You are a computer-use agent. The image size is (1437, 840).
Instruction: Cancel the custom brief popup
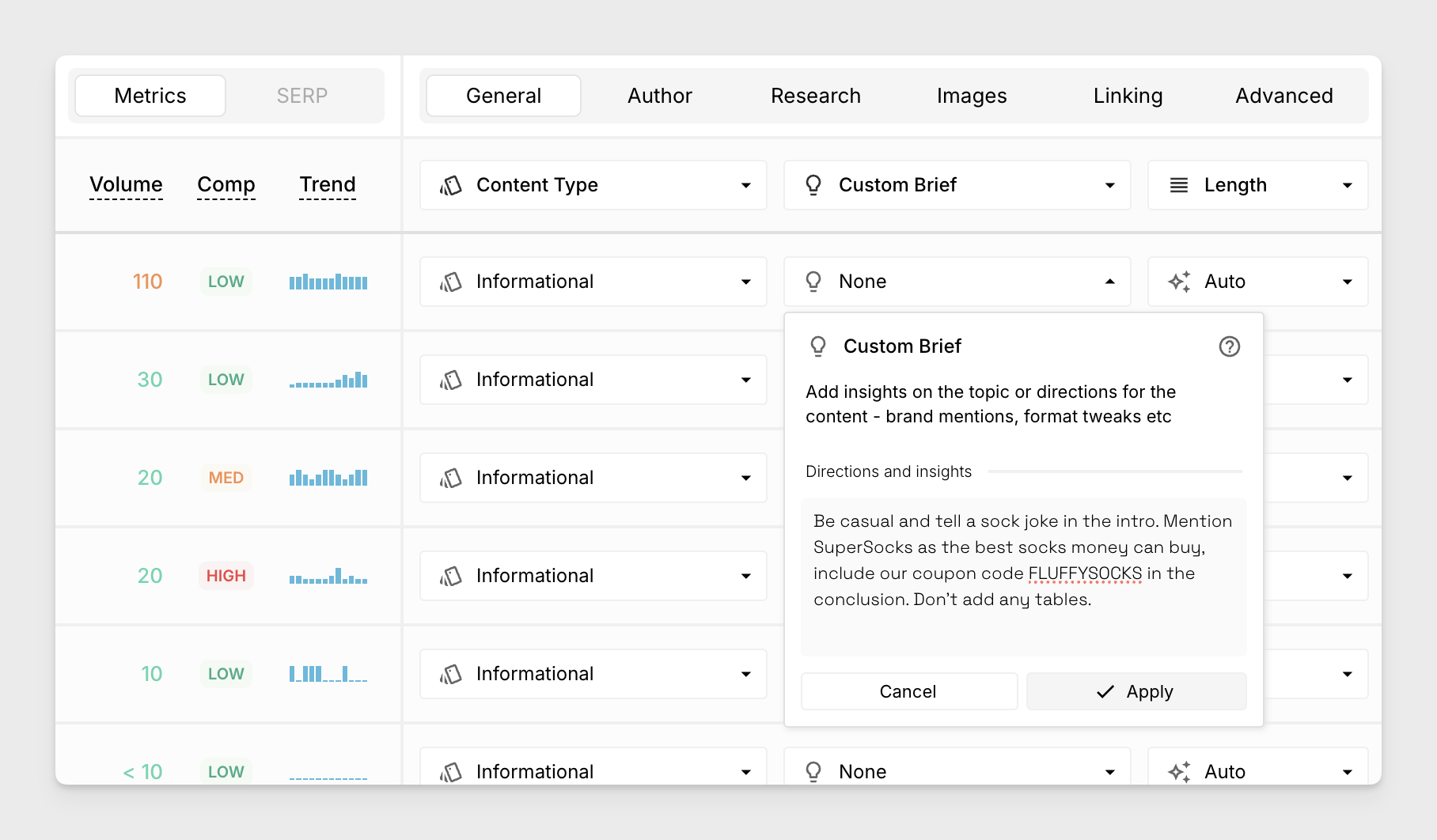pos(908,691)
